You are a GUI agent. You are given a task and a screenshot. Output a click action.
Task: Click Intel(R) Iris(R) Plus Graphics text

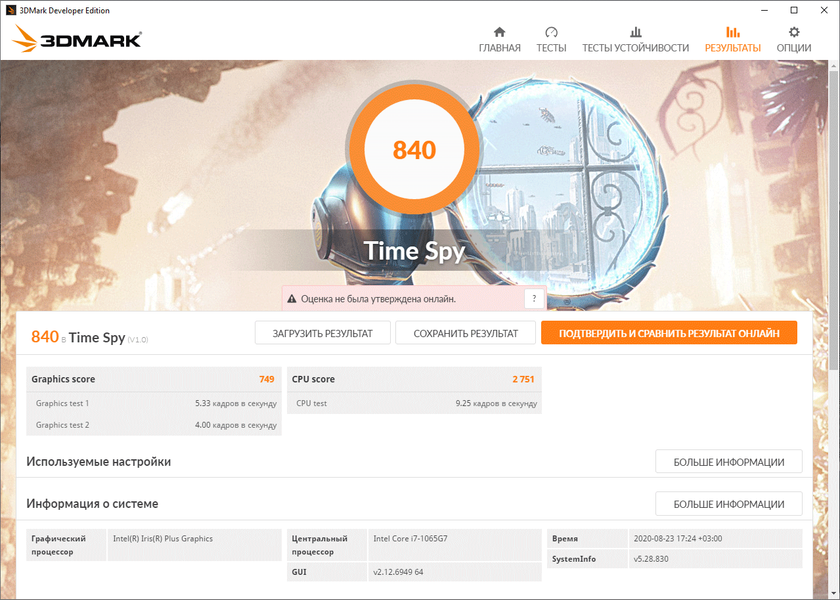click(162, 538)
